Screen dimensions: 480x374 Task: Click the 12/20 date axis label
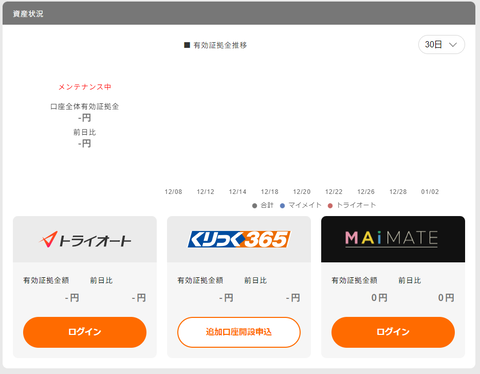click(302, 192)
